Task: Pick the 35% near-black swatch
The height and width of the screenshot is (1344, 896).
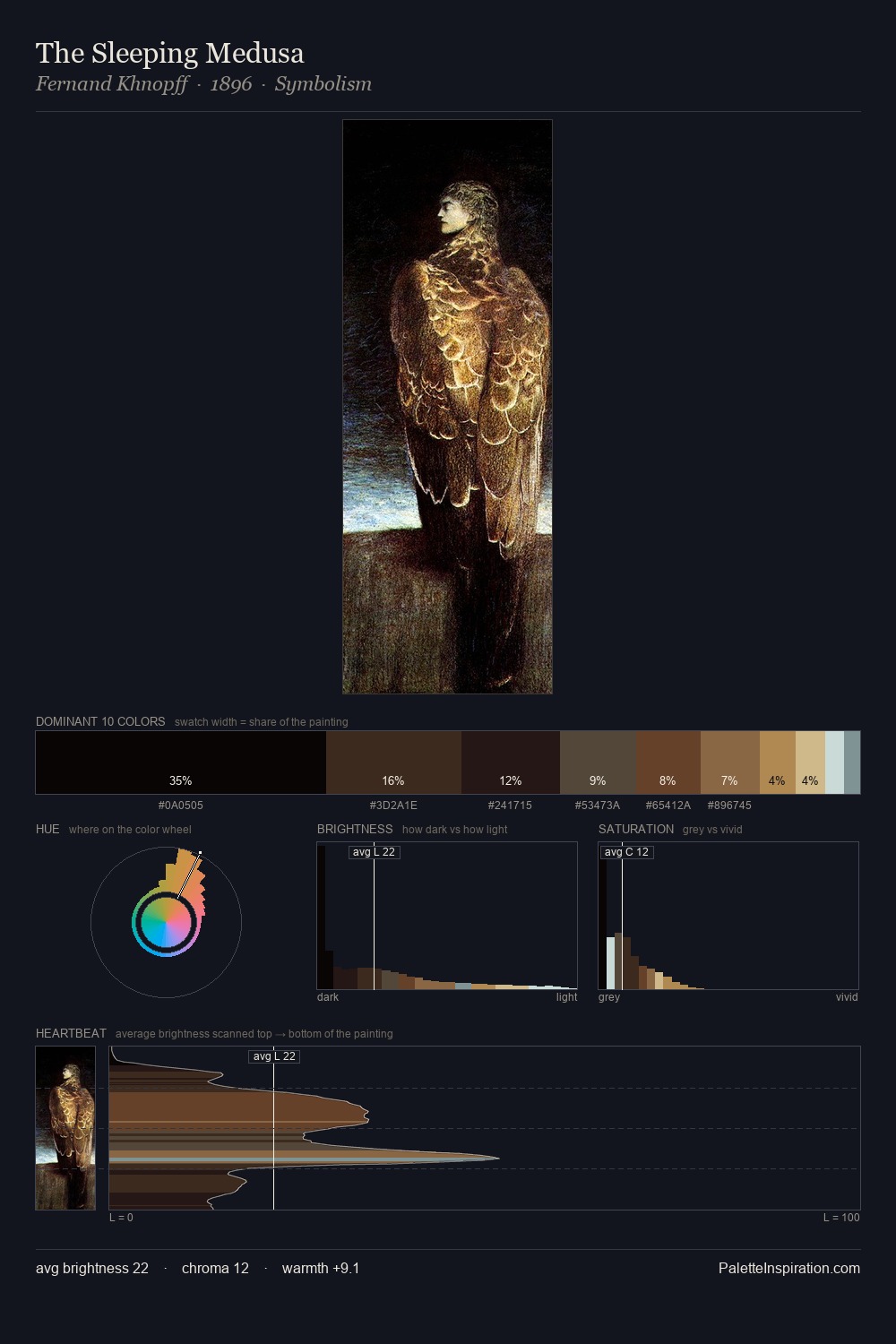Action: click(x=181, y=762)
